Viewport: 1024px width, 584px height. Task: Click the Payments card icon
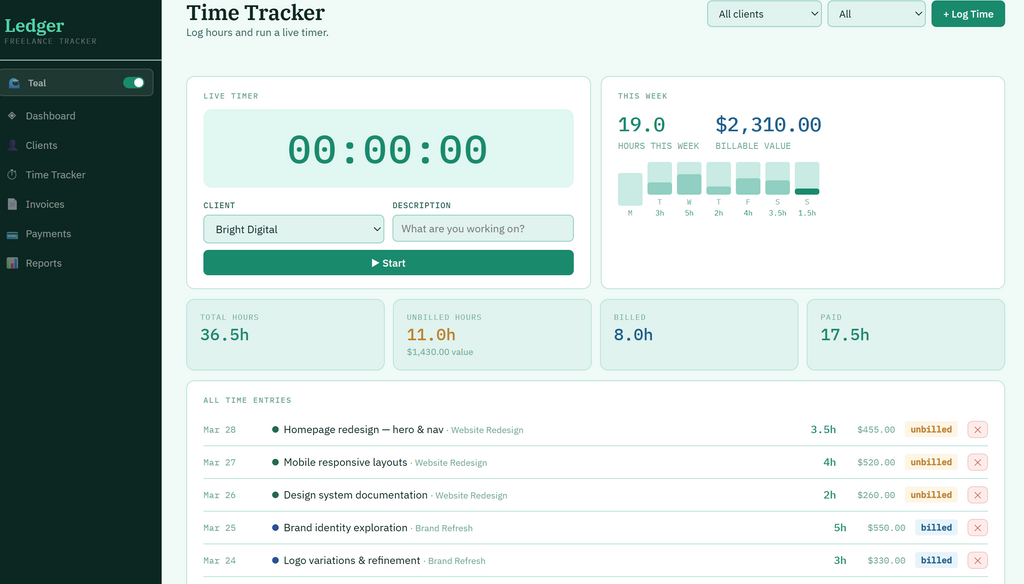(12, 234)
